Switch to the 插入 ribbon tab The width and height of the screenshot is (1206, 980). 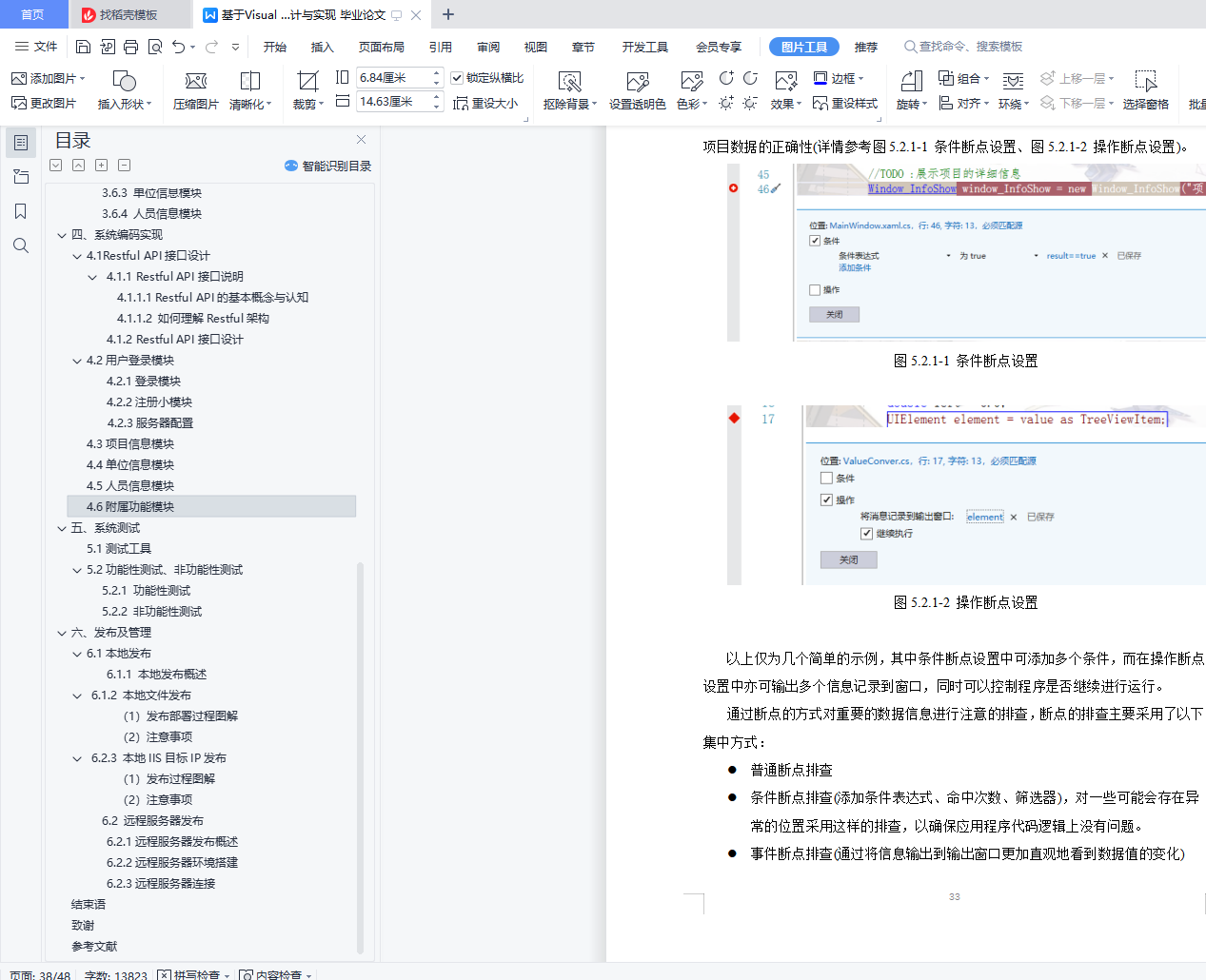tap(323, 47)
